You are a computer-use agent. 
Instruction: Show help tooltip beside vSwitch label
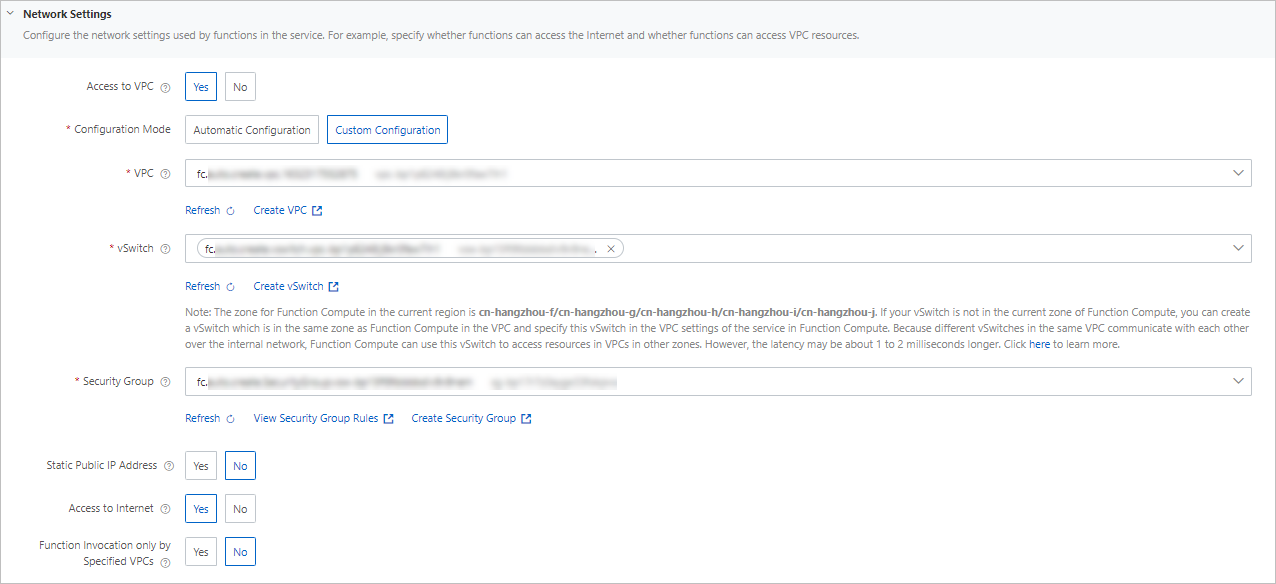[166, 249]
